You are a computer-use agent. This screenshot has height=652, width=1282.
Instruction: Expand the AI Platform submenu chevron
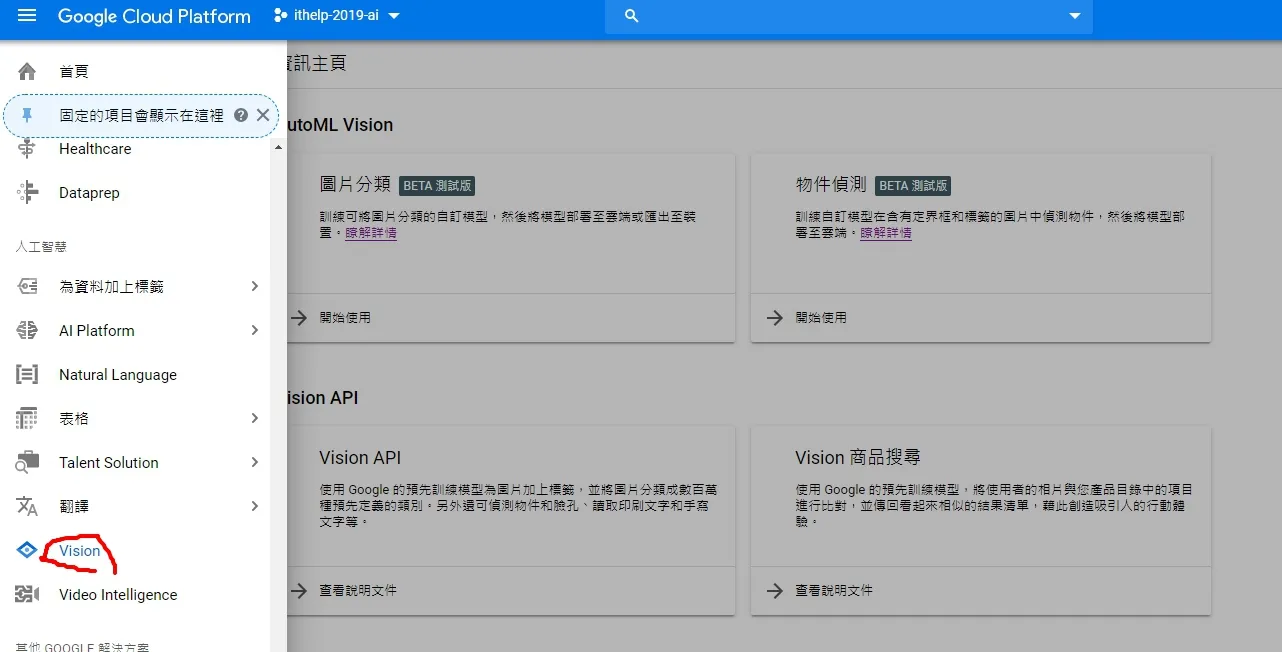[x=254, y=330]
